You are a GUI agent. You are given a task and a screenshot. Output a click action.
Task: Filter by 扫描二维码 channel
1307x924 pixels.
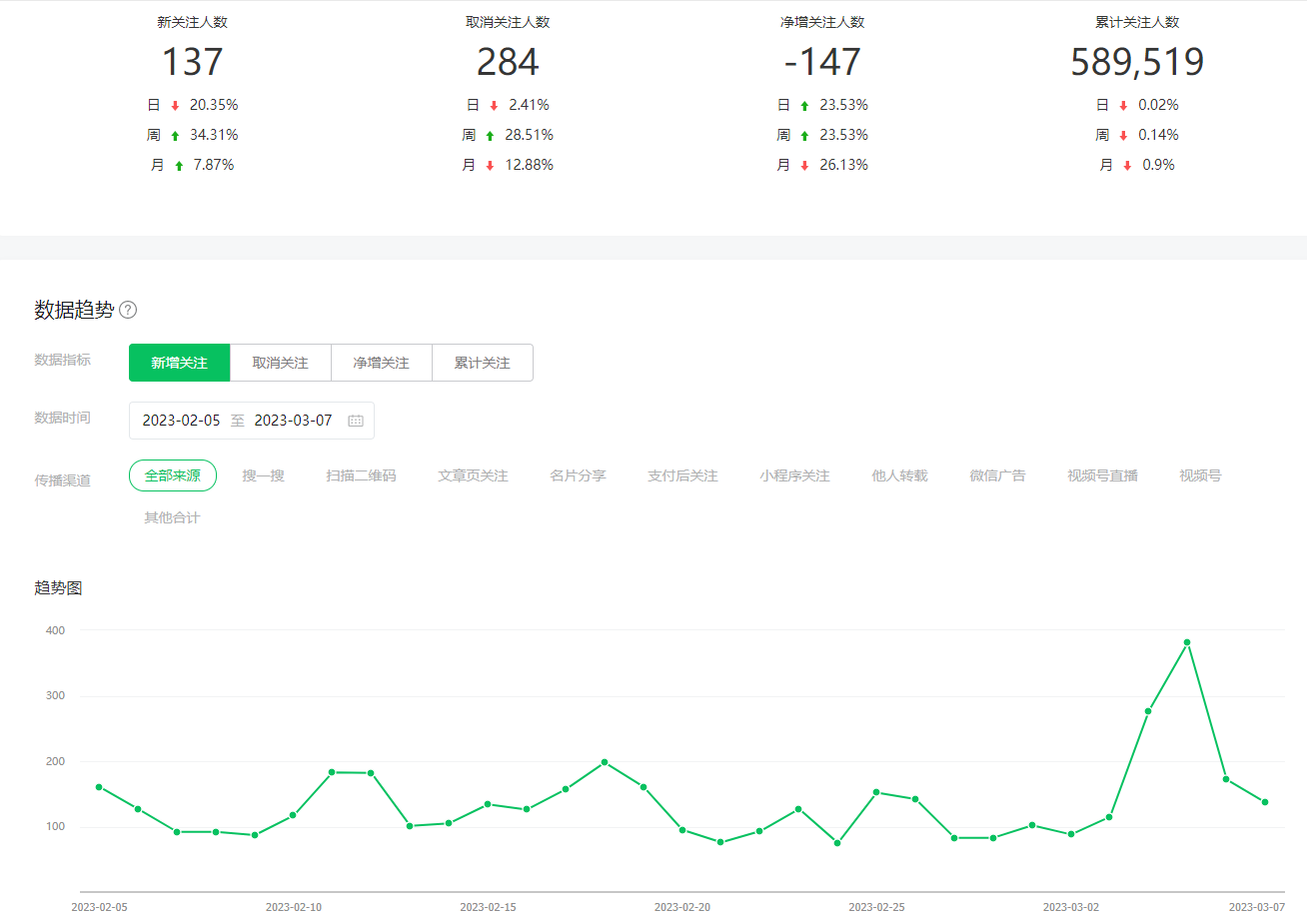pos(361,475)
